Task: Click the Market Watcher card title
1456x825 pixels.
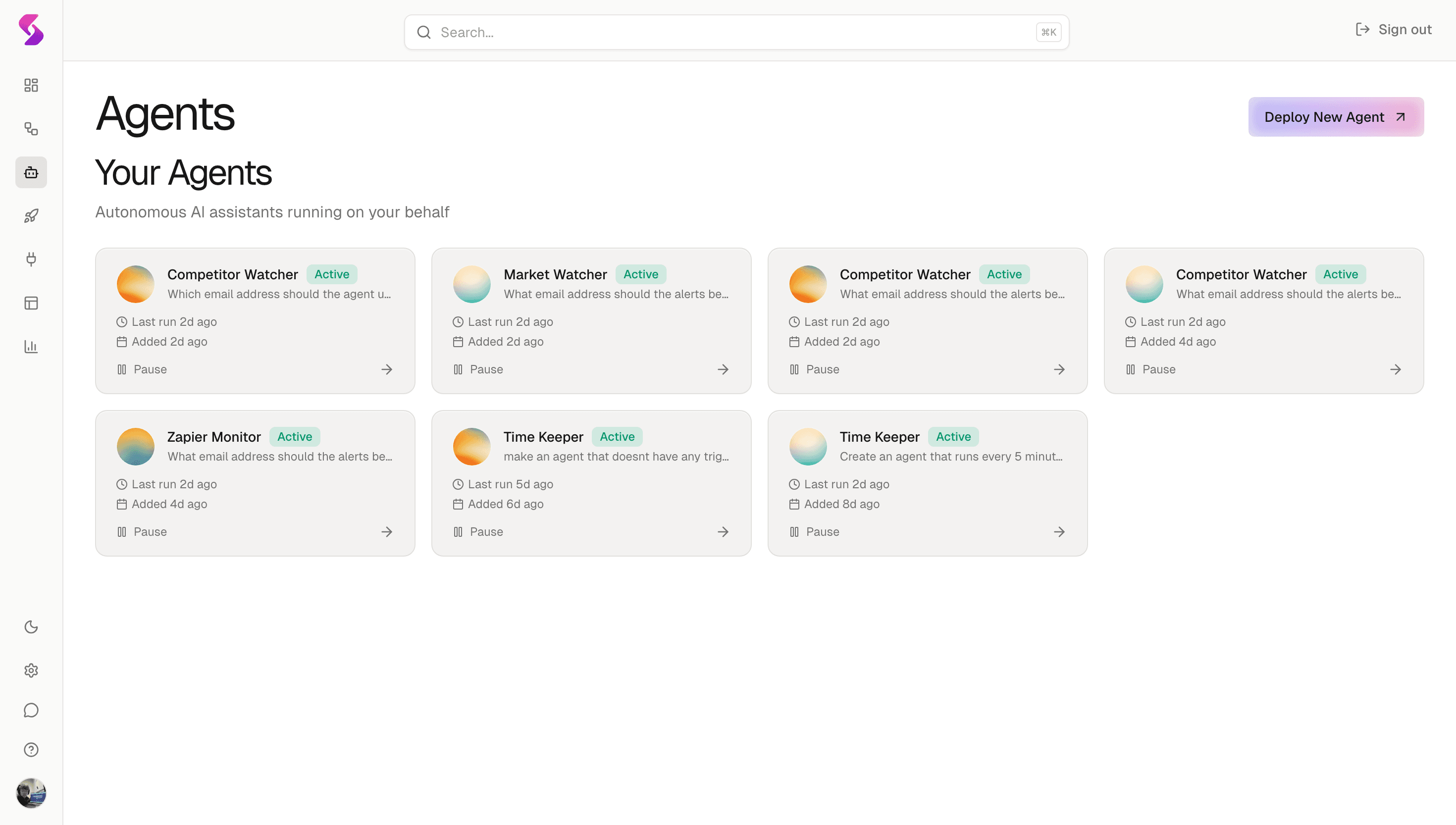Action: click(555, 275)
